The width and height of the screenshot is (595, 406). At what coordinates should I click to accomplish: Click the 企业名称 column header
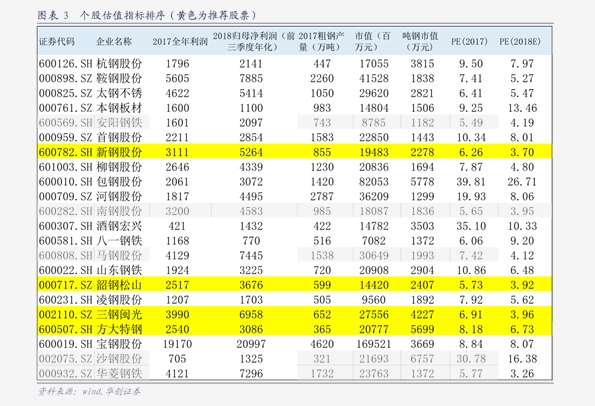tap(114, 41)
